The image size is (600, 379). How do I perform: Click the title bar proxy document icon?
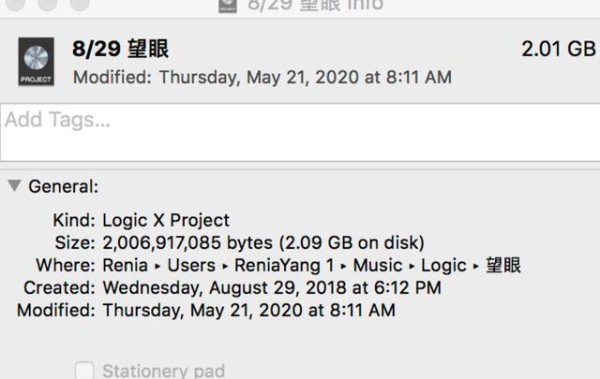pos(227,5)
